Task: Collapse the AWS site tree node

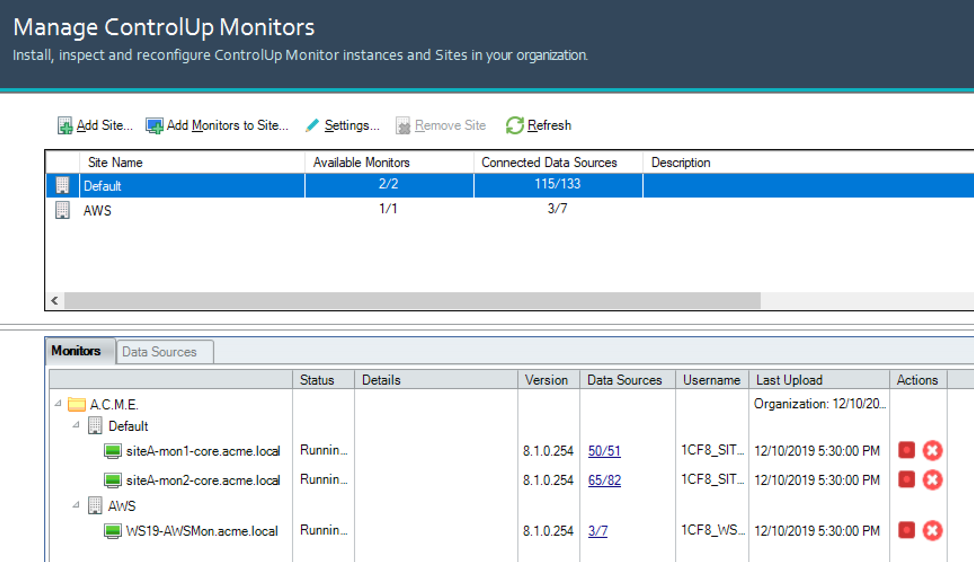Action: point(76,505)
